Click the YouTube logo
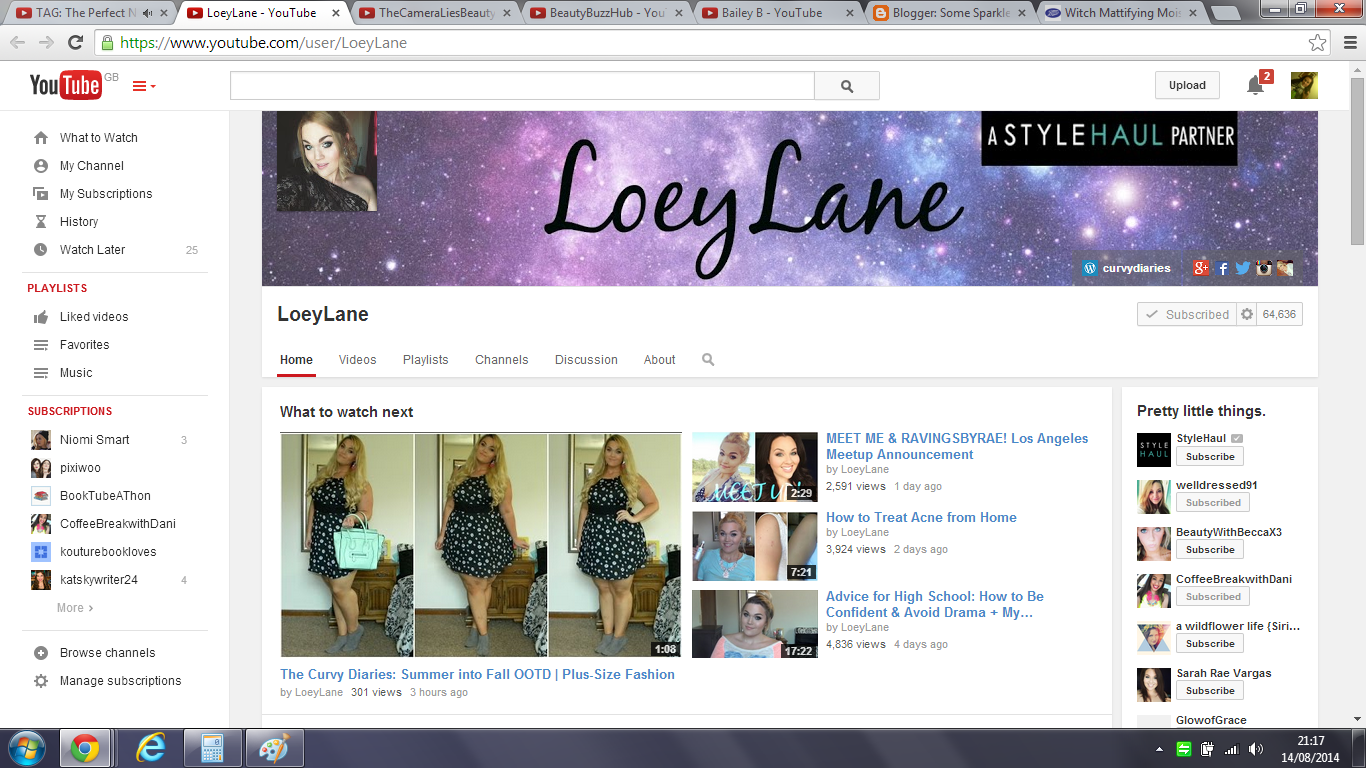 click(65, 86)
